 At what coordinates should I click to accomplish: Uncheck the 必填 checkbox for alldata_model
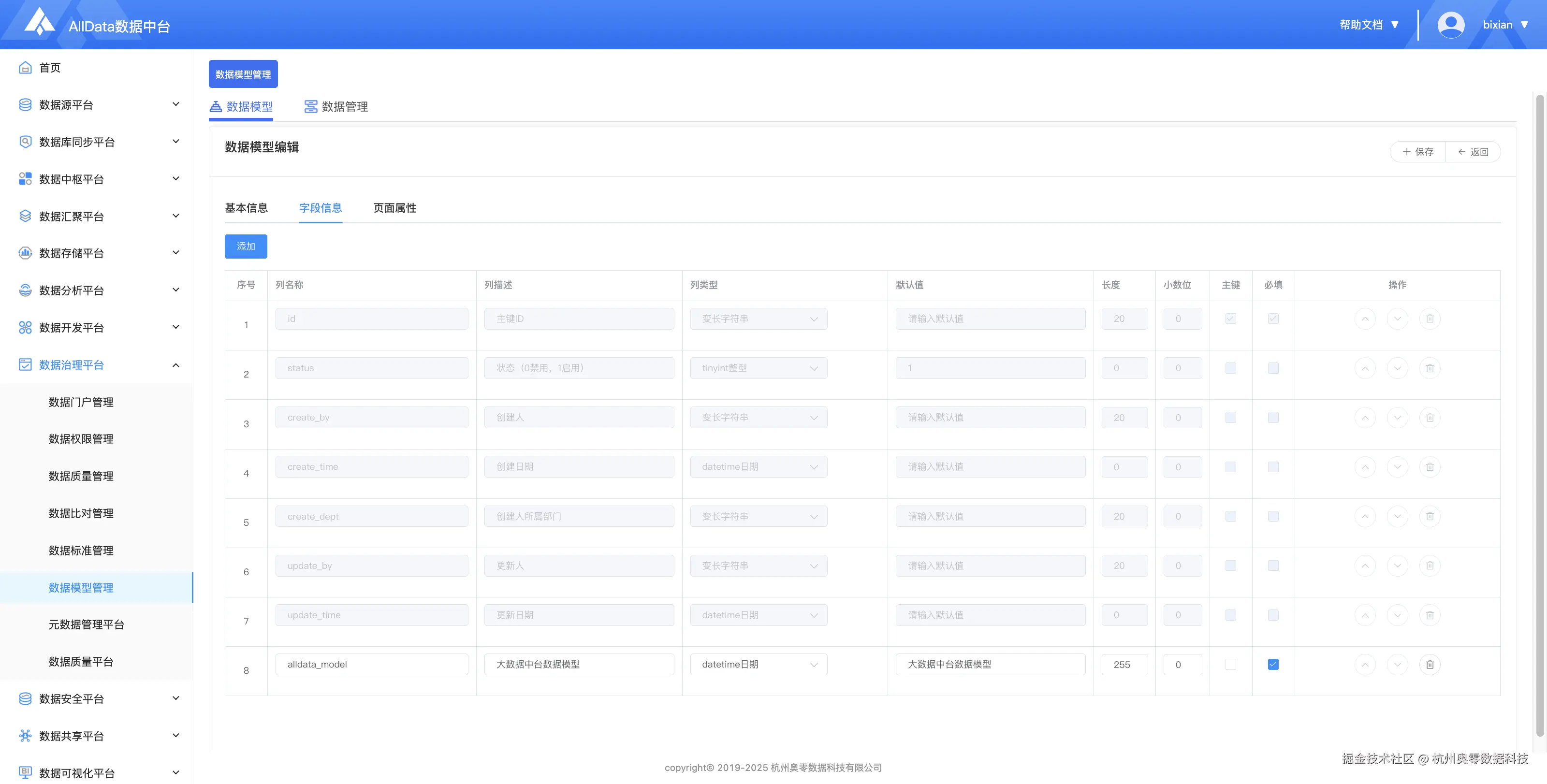(1272, 665)
